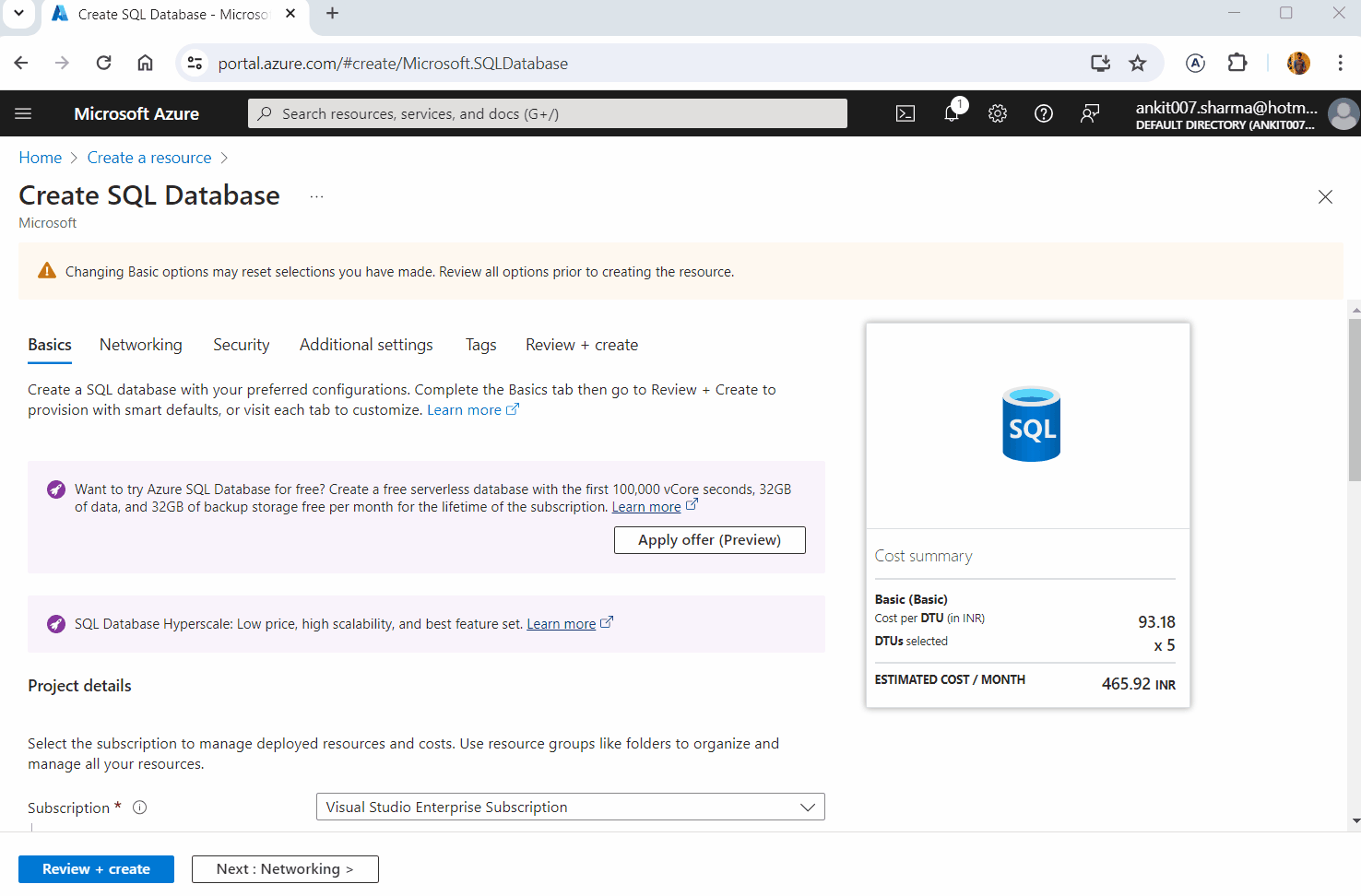Open the notifications bell
Screen dimensions: 1361x896
pyautogui.click(x=952, y=113)
